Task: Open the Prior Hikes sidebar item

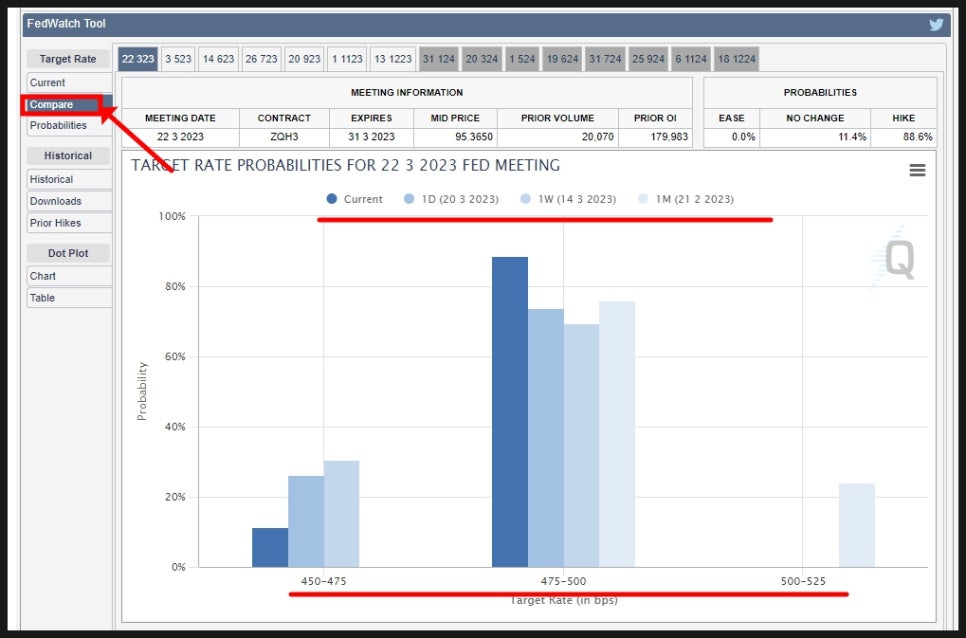Action: click(x=69, y=223)
